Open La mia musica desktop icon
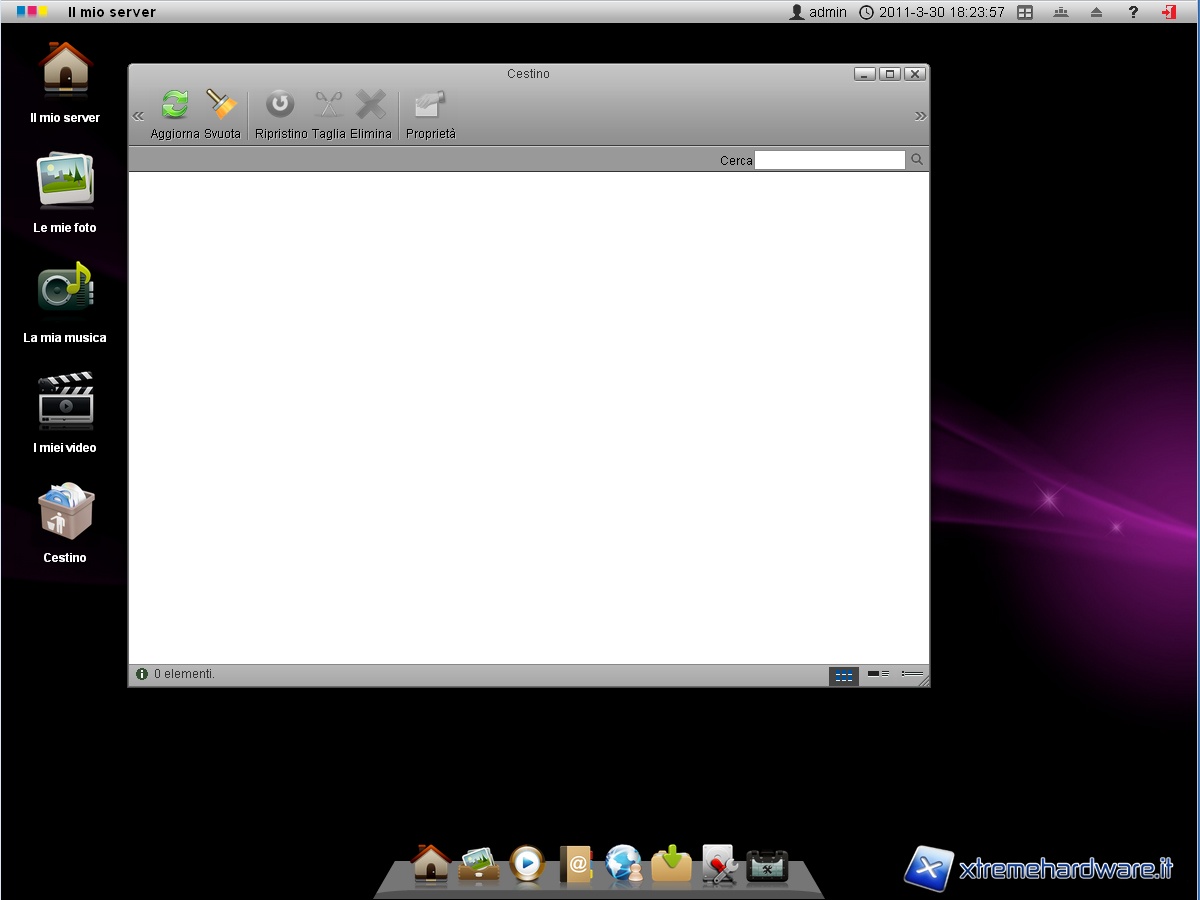 pos(65,290)
